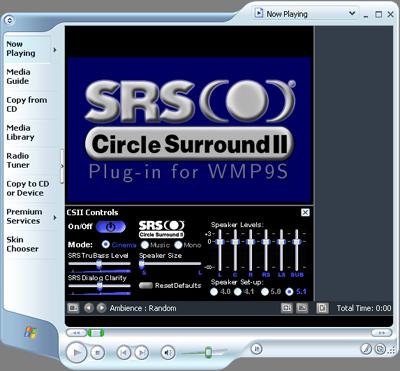The image size is (400, 371).
Task: Click the taskbar toggle handle beside Radio Tuner
Action: 62,166
